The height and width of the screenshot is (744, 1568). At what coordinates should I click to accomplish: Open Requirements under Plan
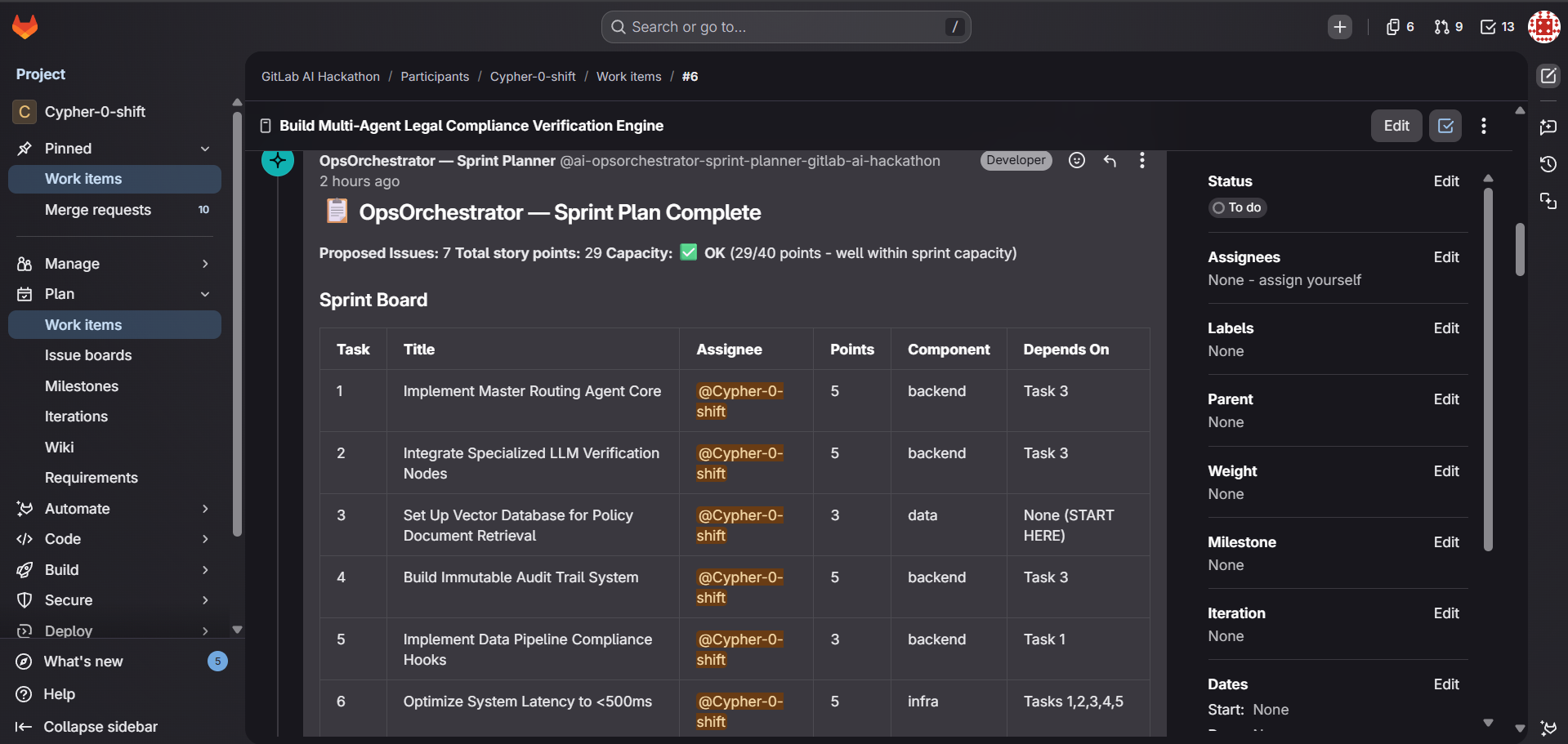tap(114, 478)
